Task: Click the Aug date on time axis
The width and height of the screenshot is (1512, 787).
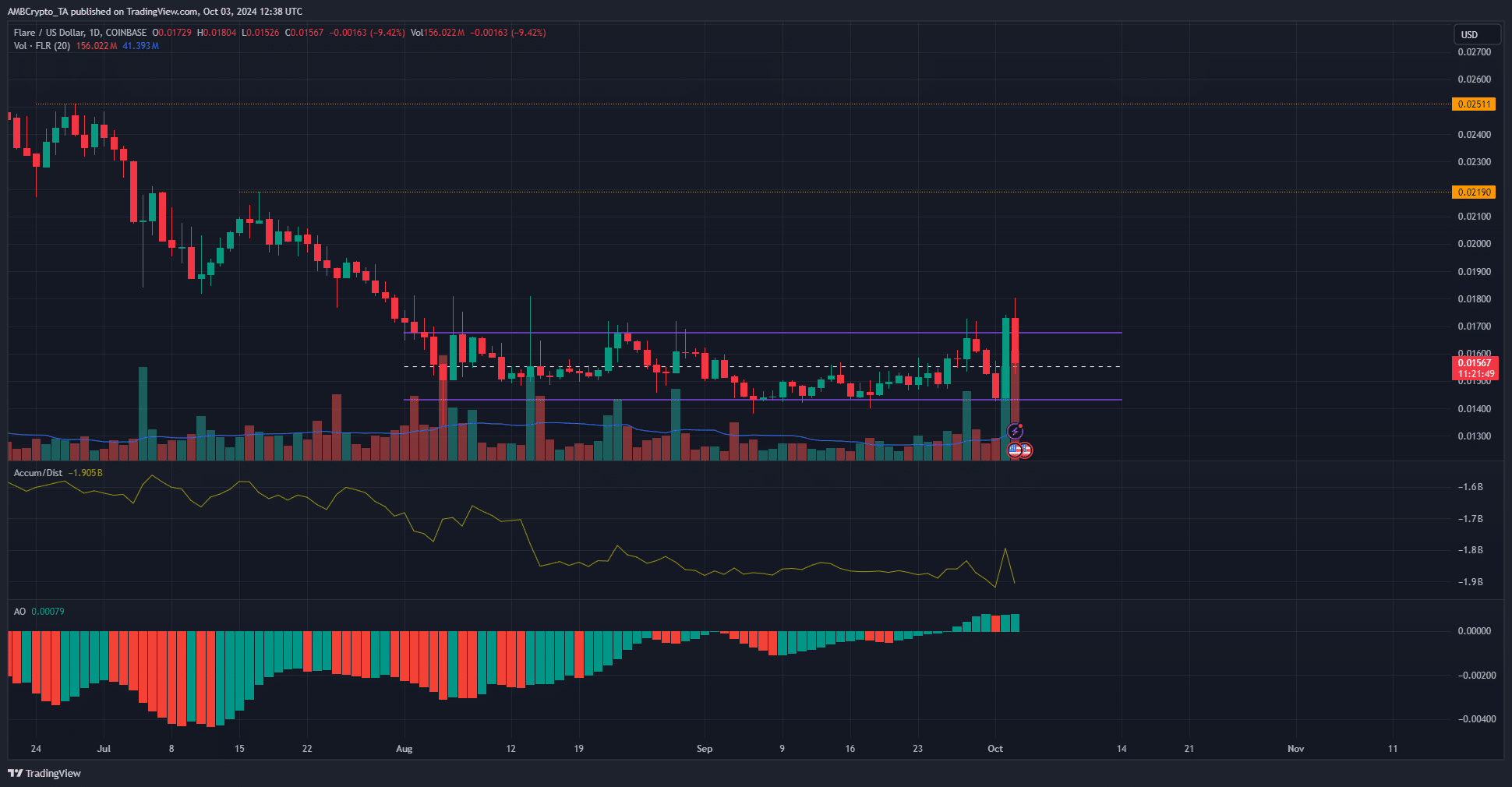Action: 404,749
